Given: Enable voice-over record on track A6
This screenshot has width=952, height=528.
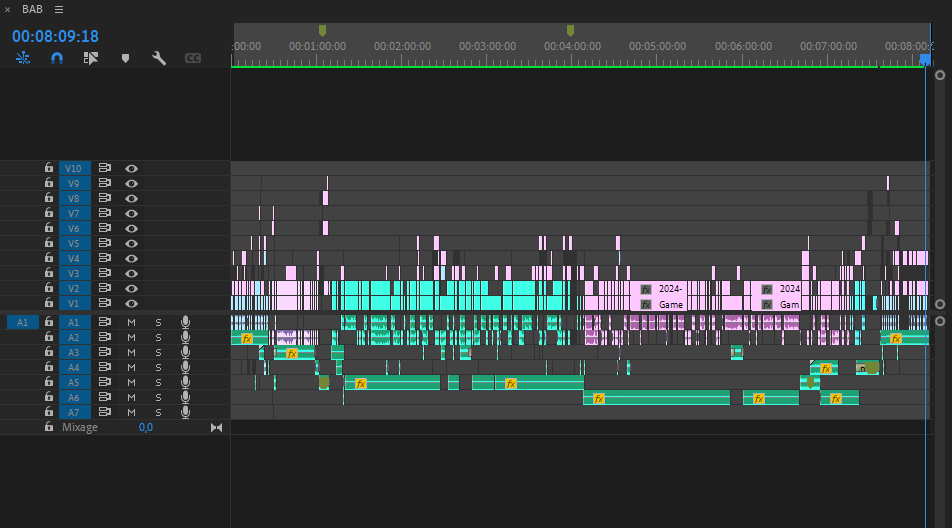Looking at the screenshot, I should (185, 397).
